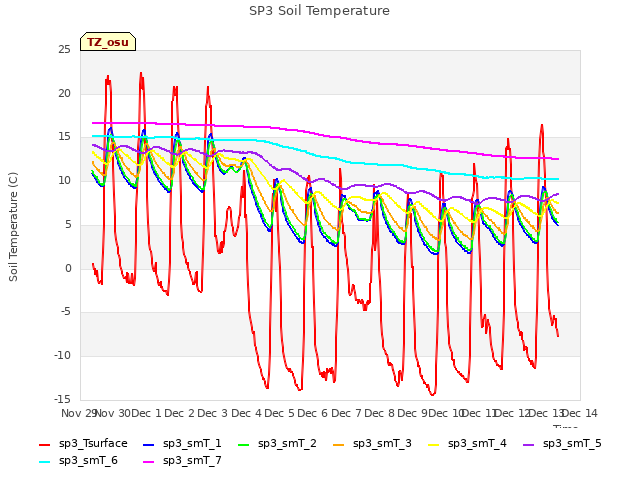Click the sp3_smT_5 legend label
640x480 pixels.
(x=572, y=443)
